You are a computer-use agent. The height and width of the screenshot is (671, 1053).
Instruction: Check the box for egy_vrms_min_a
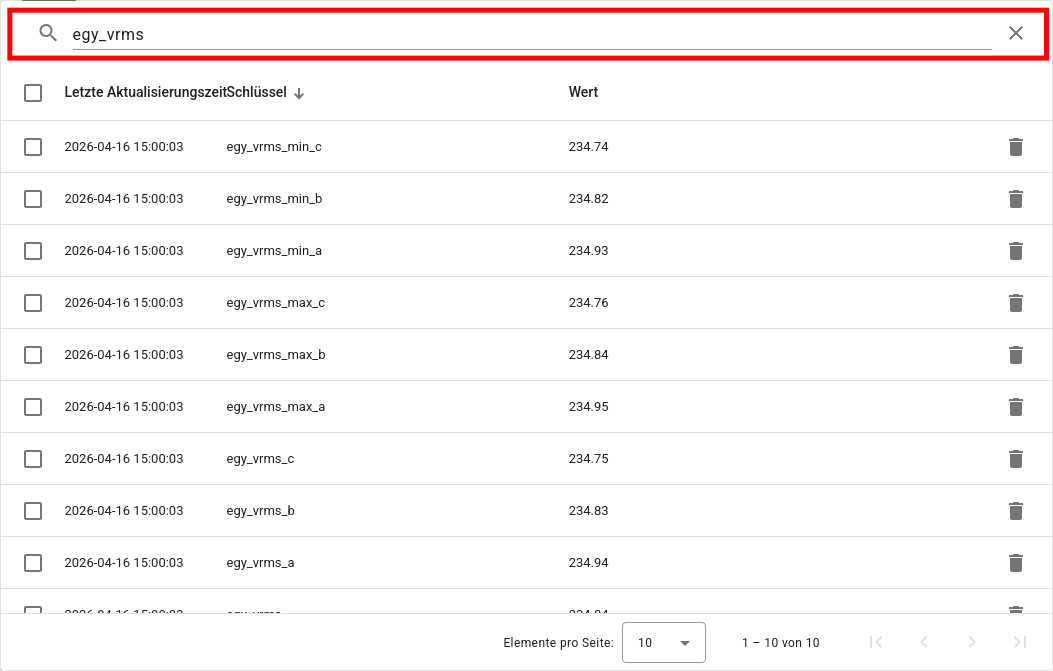coord(33,251)
